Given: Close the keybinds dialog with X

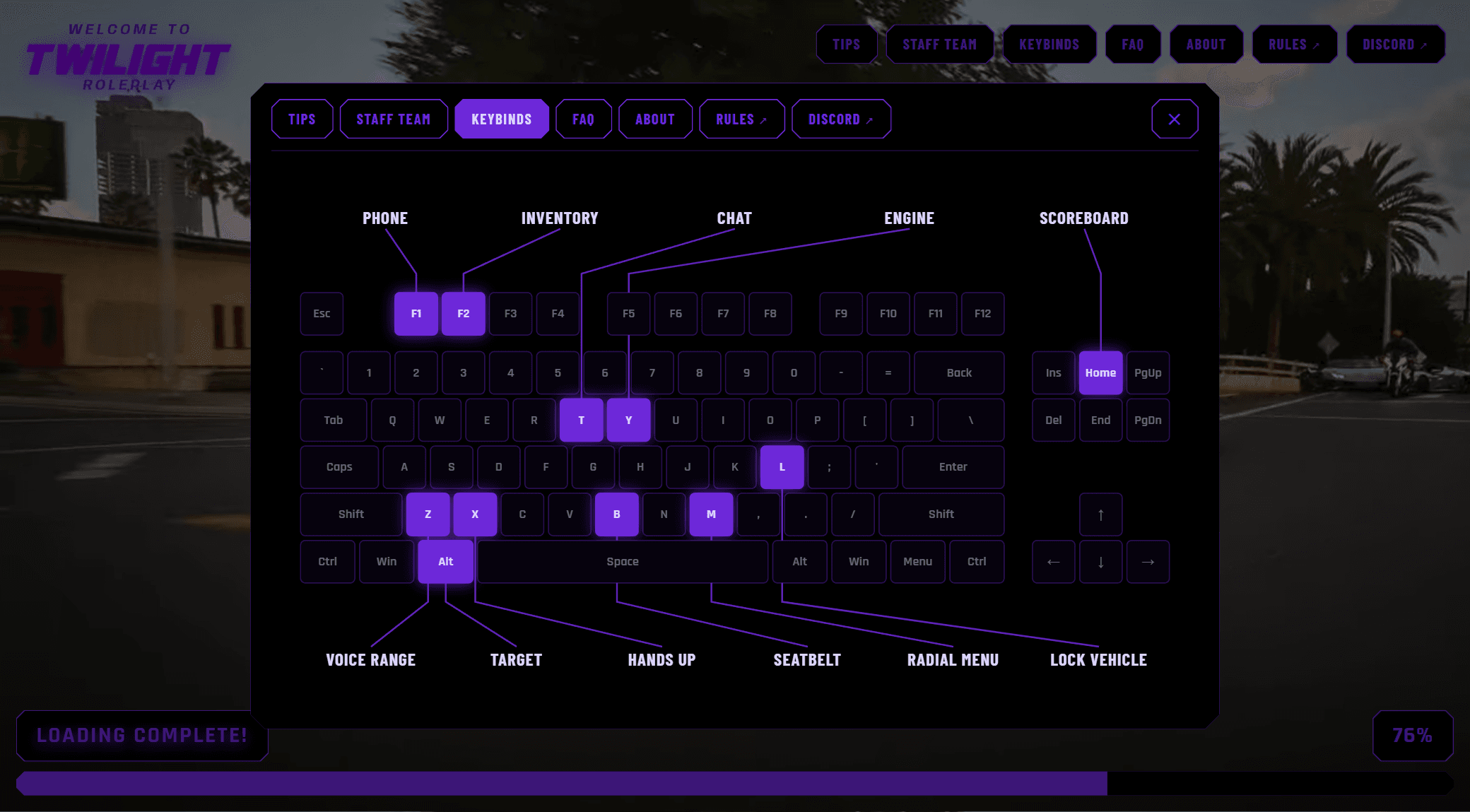Looking at the screenshot, I should pyautogui.click(x=1174, y=119).
